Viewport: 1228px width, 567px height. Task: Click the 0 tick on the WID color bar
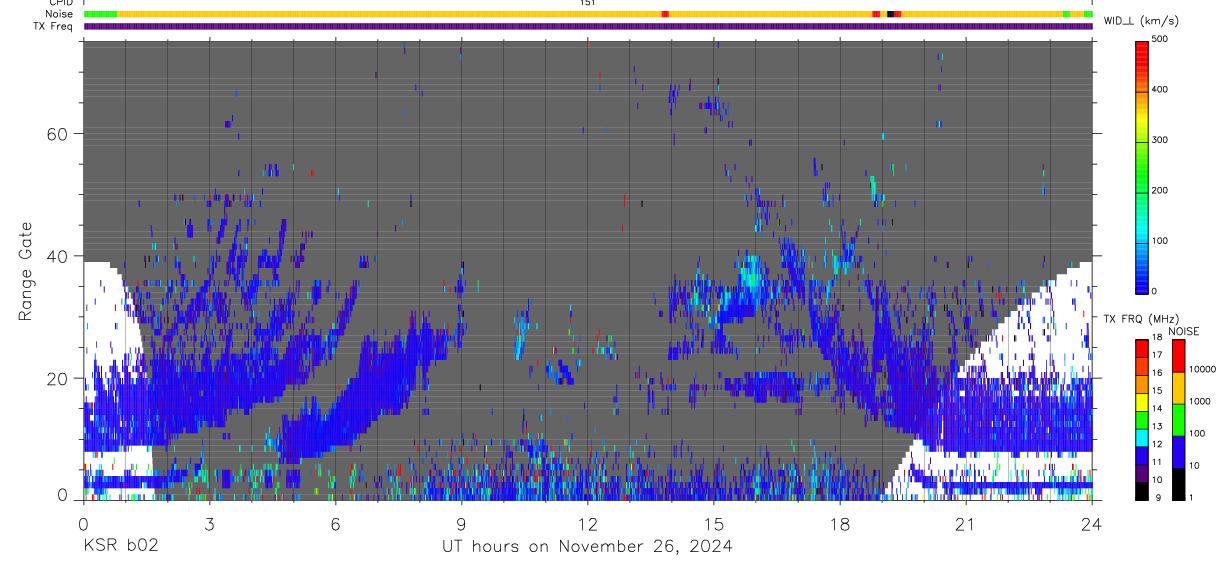coord(1156,291)
